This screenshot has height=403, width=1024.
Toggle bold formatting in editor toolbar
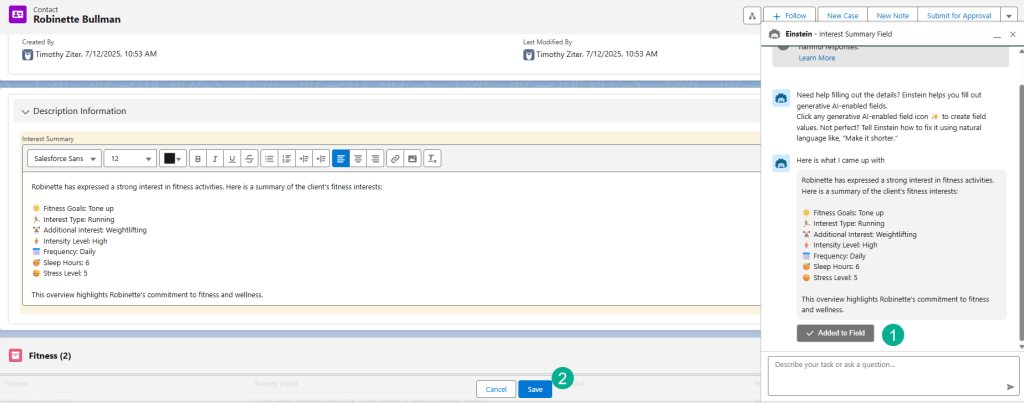click(x=198, y=158)
